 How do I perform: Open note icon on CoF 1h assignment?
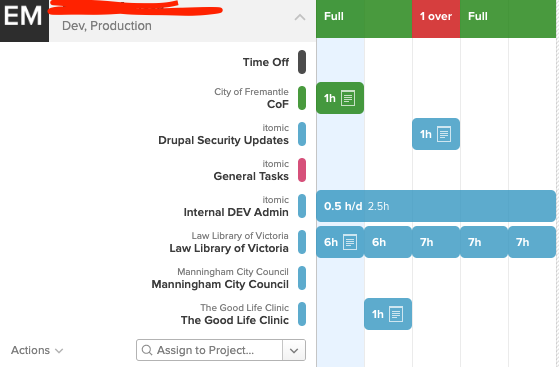[x=348, y=98]
